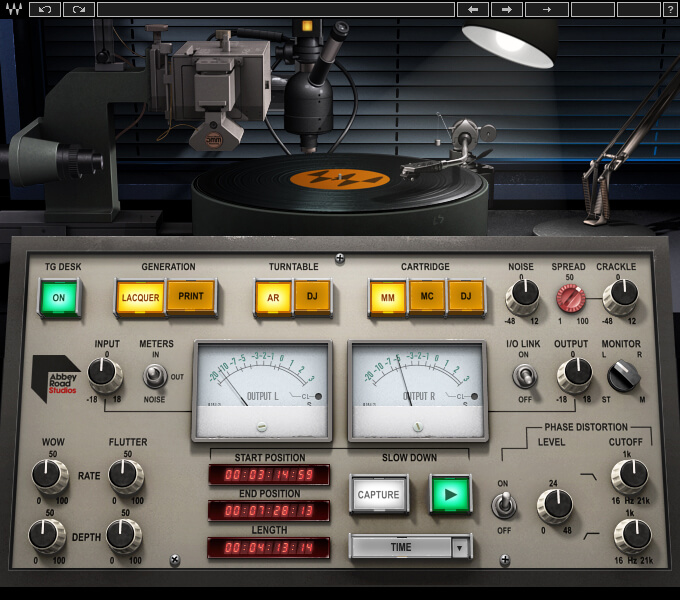Click the undo arrow in top toolbar
680x600 pixels.
[45, 10]
